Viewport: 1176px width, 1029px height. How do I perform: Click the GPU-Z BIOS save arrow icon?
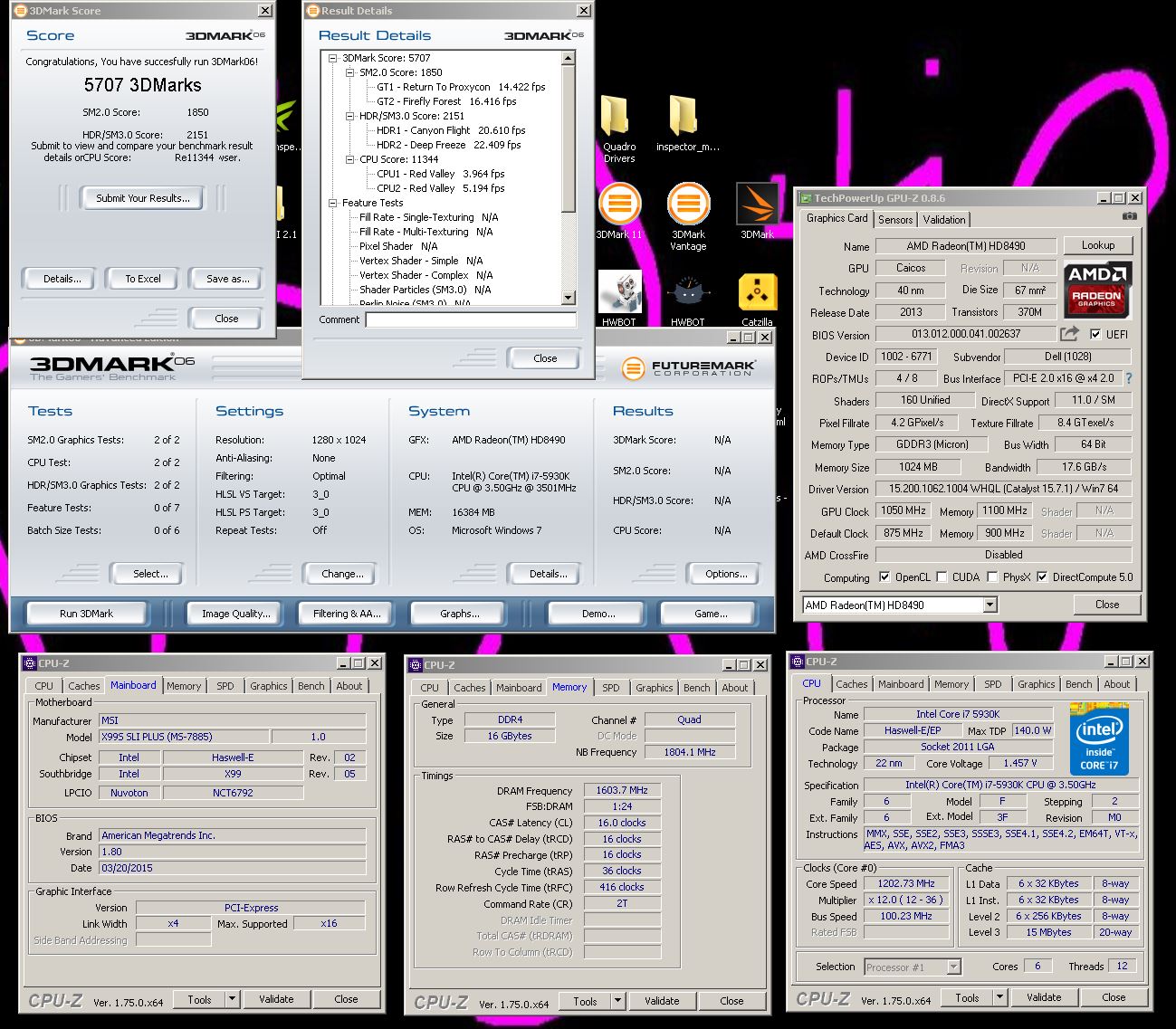pyautogui.click(x=1069, y=334)
